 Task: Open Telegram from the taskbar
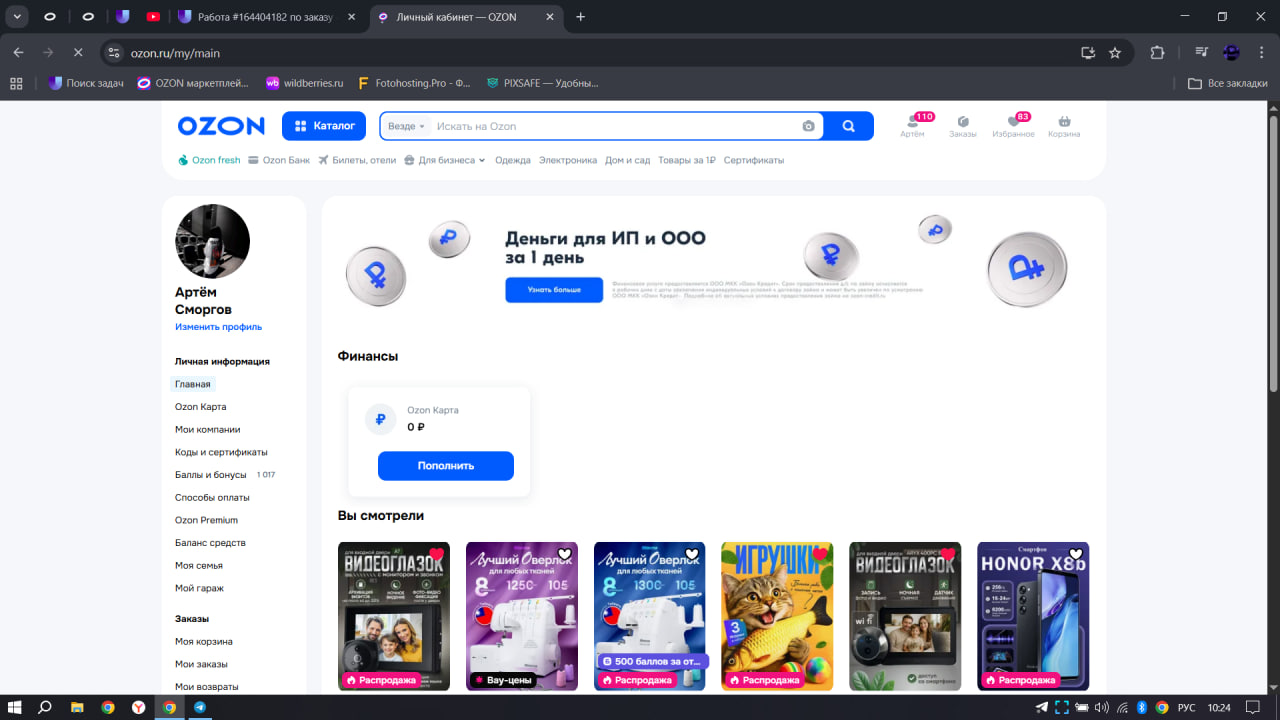[x=200, y=707]
